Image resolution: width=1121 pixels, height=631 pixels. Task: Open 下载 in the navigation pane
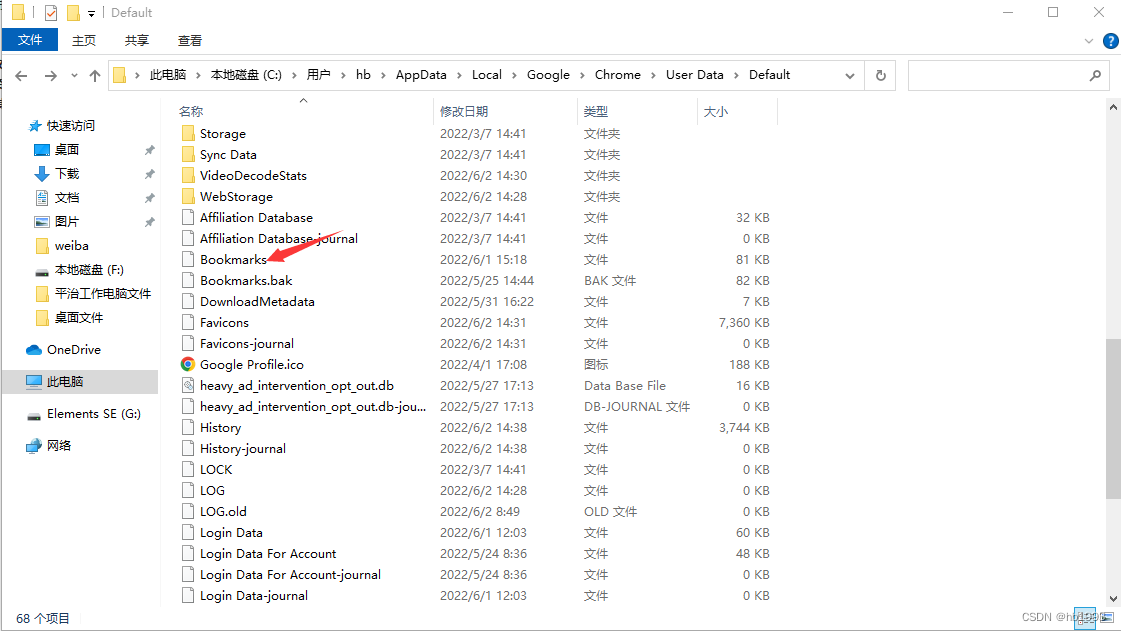pos(66,174)
